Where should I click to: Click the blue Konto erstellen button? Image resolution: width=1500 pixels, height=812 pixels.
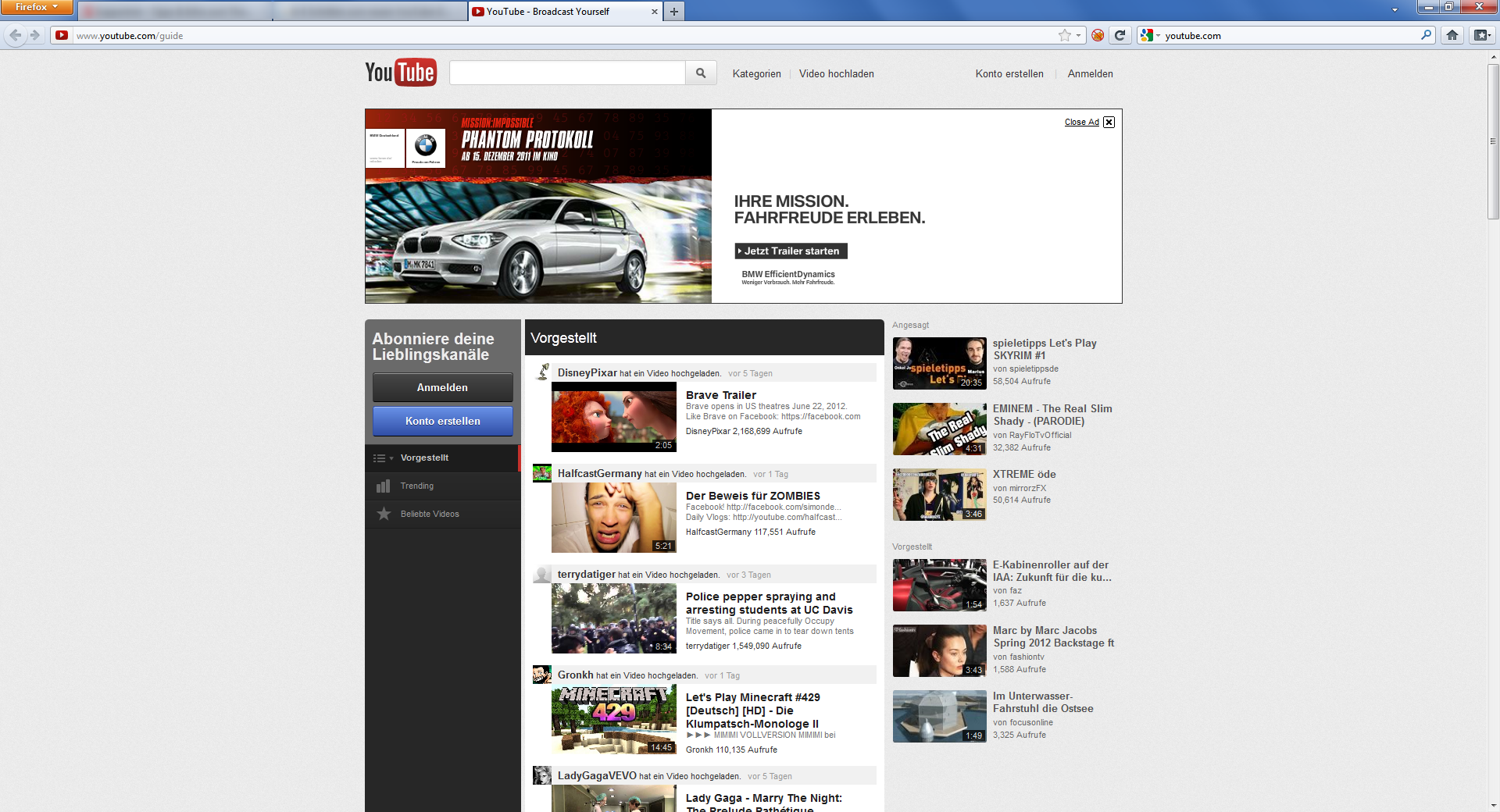(442, 421)
